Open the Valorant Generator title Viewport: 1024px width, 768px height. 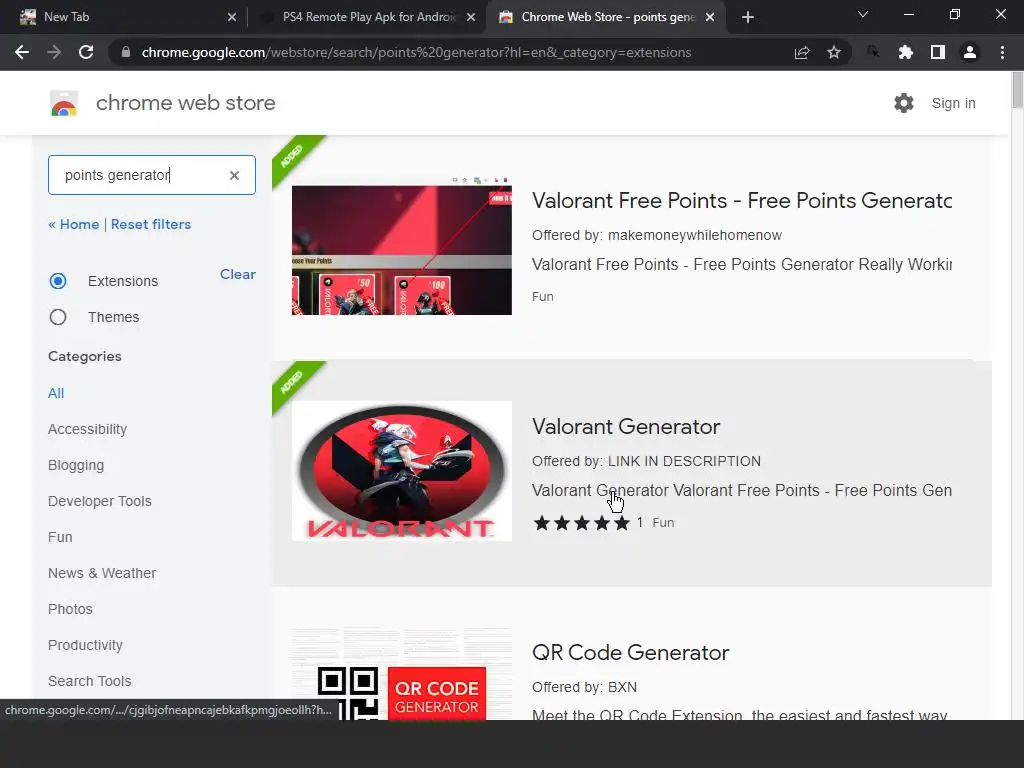626,426
